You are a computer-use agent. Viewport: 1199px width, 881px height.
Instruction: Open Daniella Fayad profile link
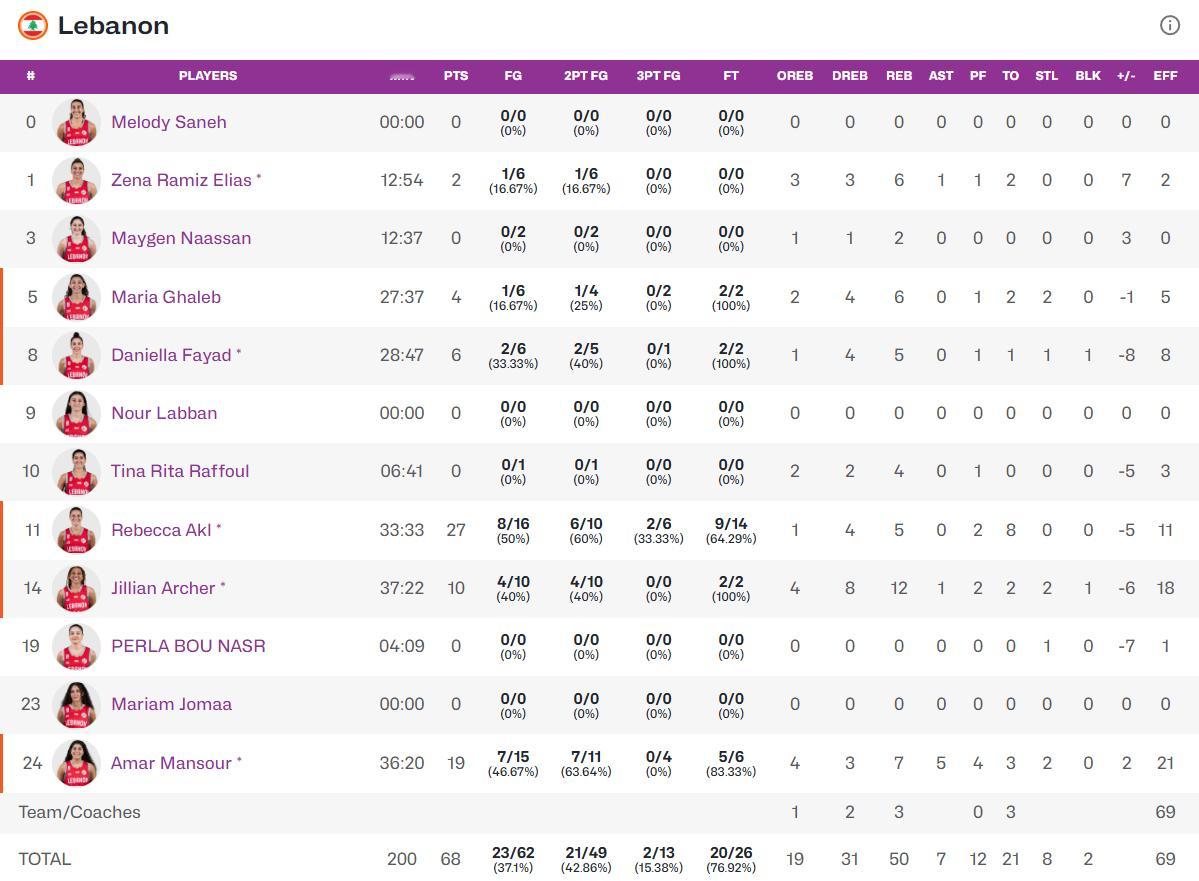coord(171,355)
